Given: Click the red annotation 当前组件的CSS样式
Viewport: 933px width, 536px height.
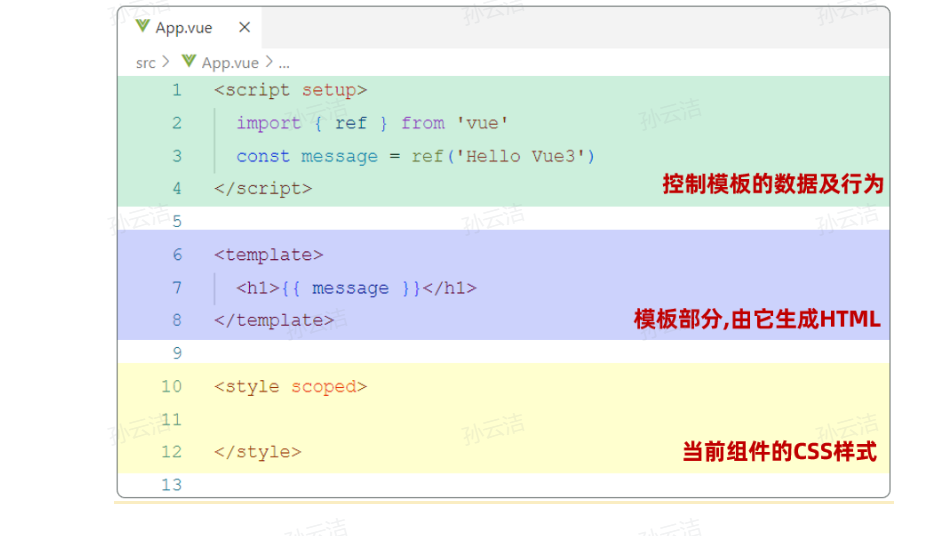Looking at the screenshot, I should 779,452.
